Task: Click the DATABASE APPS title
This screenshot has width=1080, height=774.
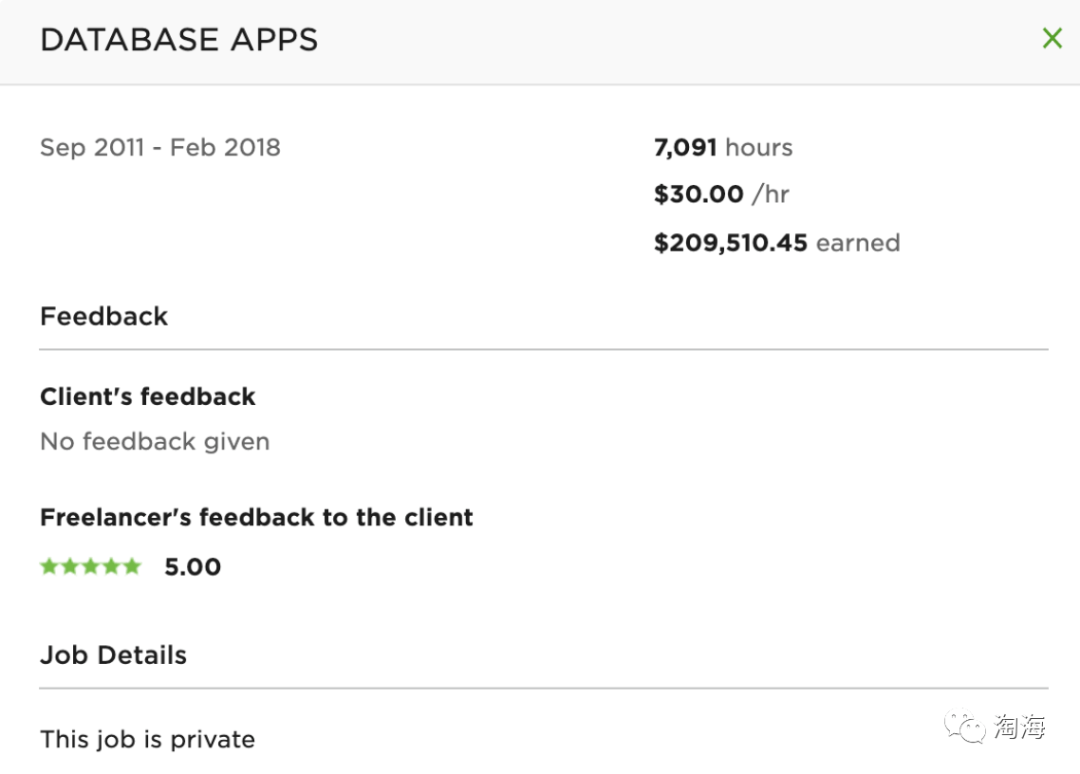Action: pos(179,40)
